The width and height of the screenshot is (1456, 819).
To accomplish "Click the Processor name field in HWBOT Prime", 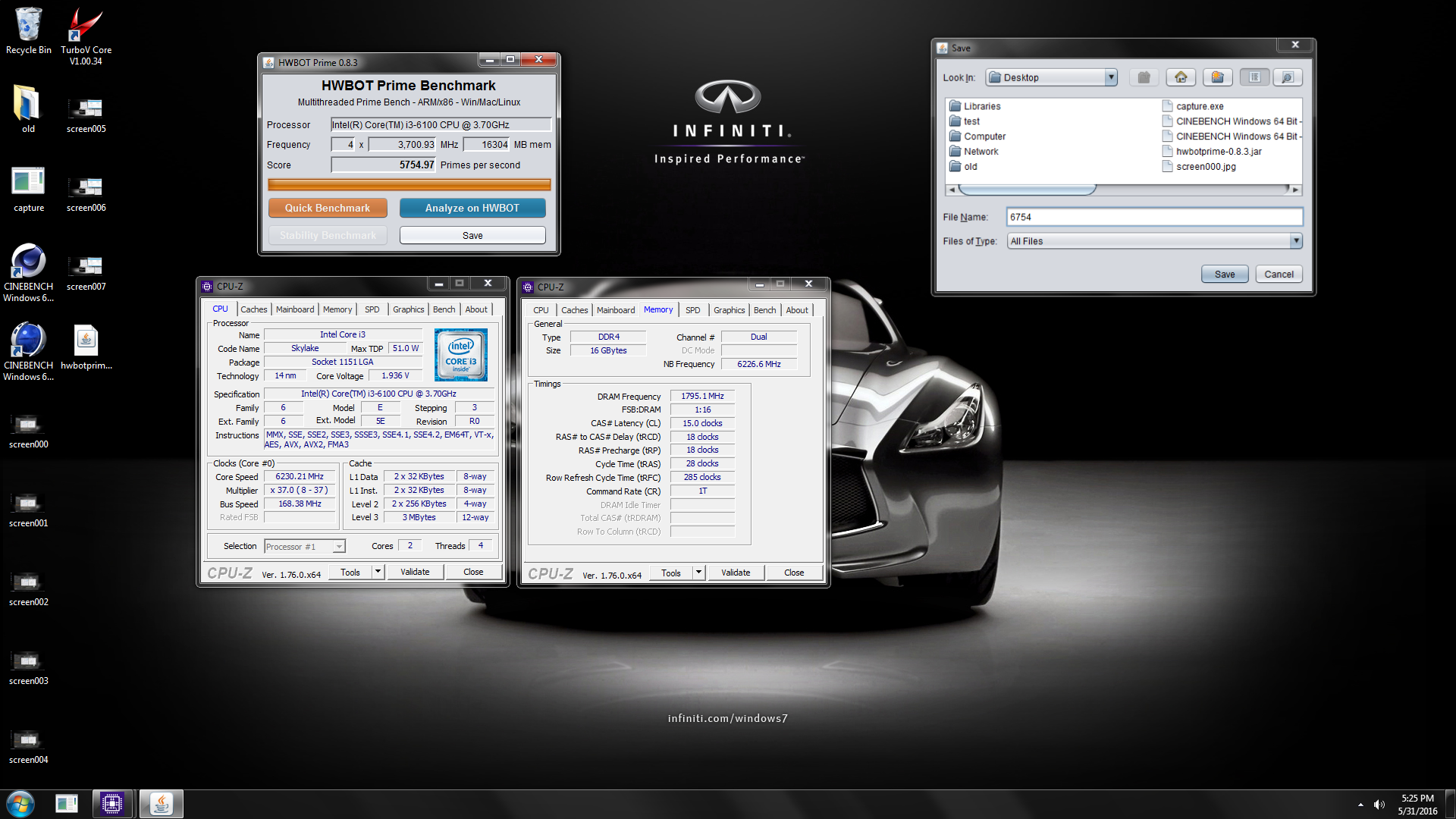I will tap(441, 125).
